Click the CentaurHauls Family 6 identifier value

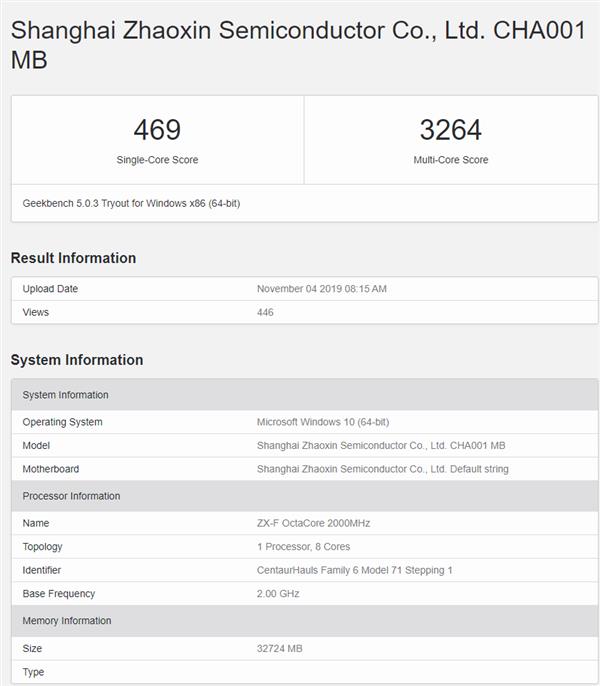(x=354, y=570)
